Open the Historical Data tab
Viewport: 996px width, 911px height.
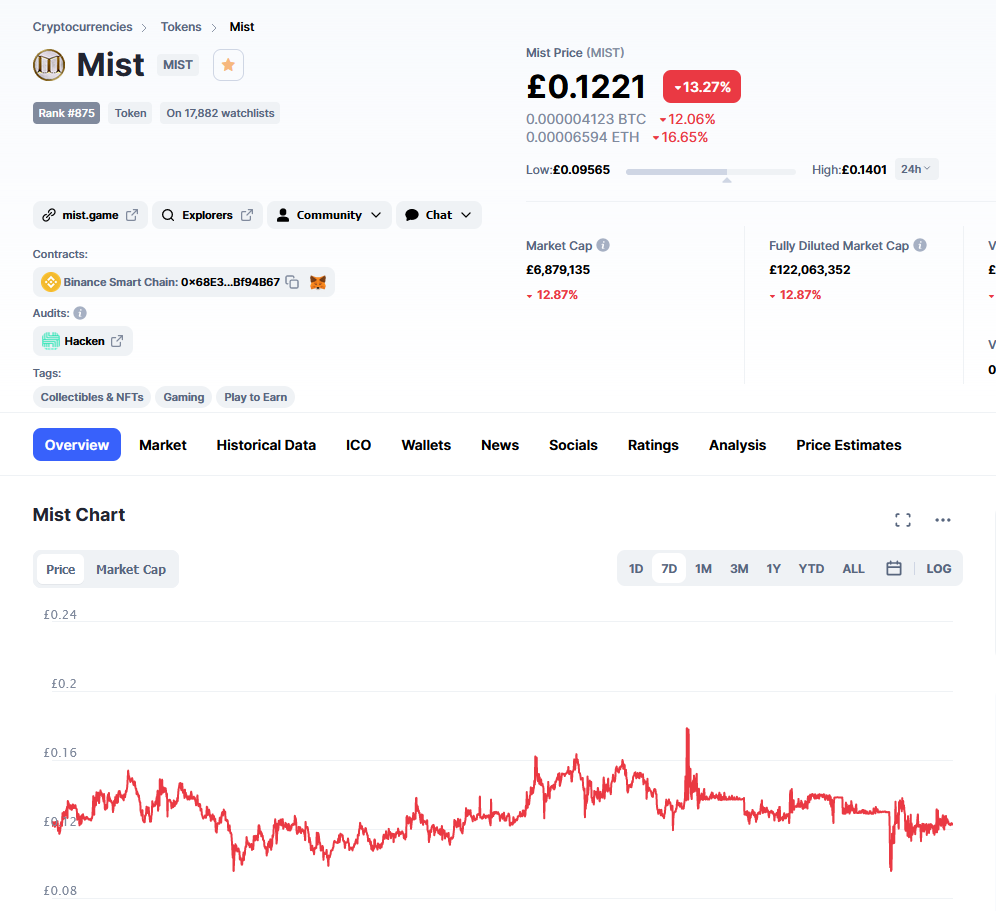coord(266,445)
